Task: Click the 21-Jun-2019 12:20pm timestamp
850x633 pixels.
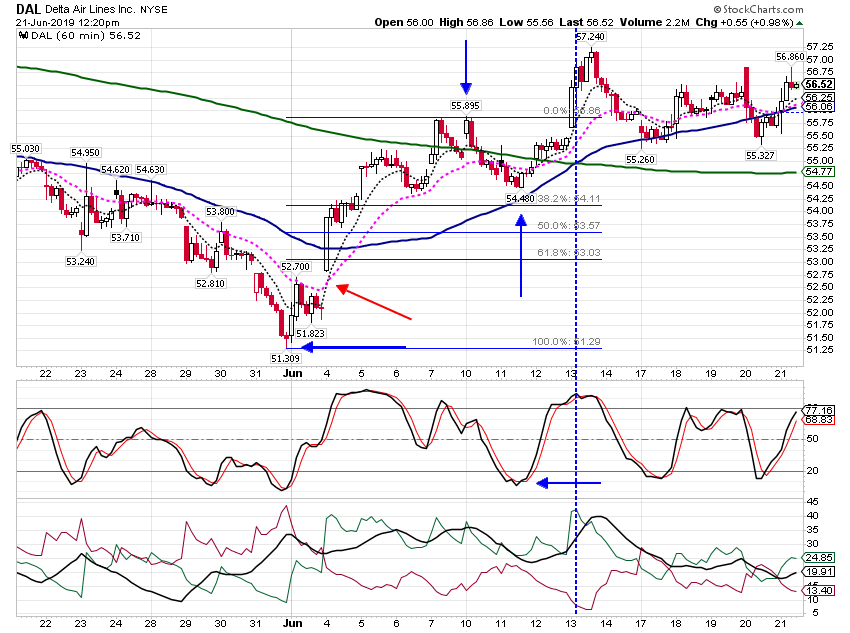Action: 68,23
